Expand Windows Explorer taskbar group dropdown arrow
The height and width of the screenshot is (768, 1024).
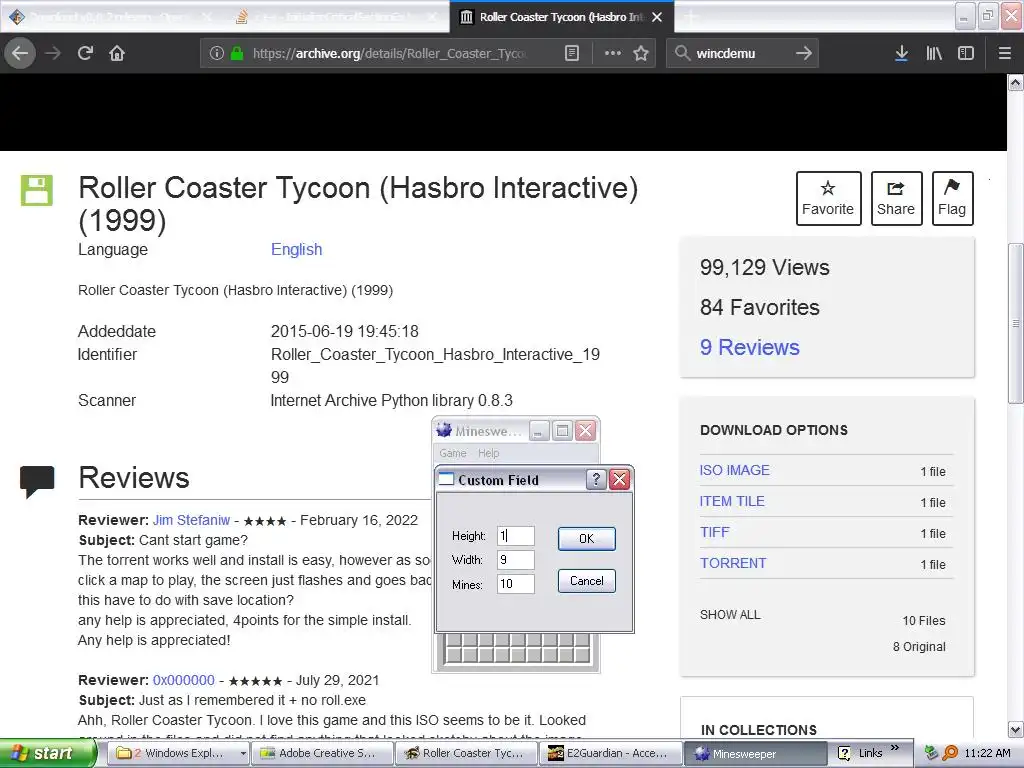(243, 753)
